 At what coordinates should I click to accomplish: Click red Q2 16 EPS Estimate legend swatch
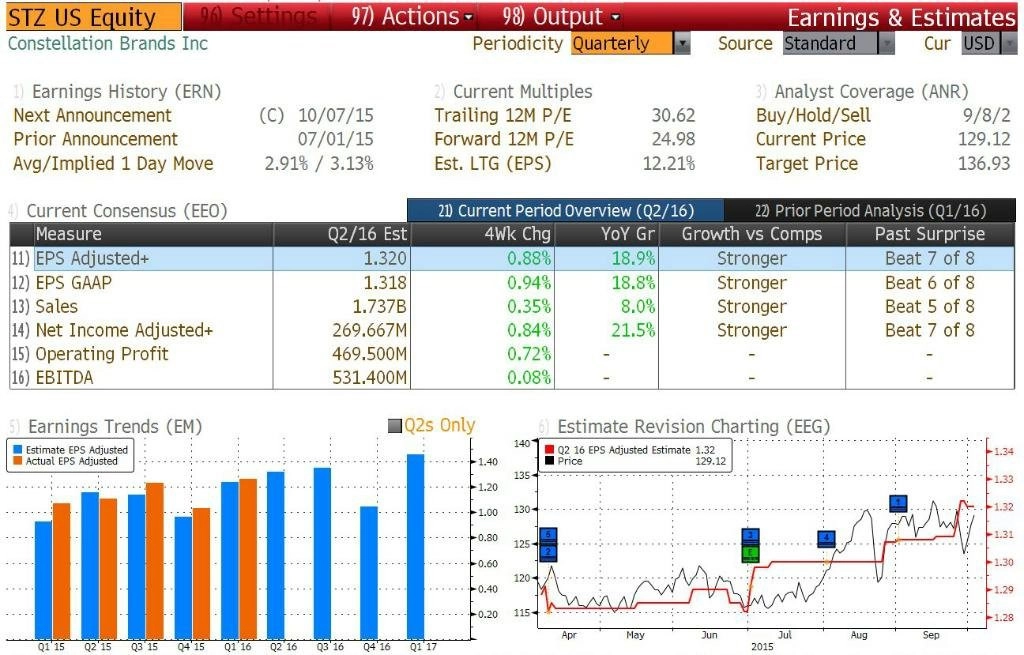coord(549,450)
